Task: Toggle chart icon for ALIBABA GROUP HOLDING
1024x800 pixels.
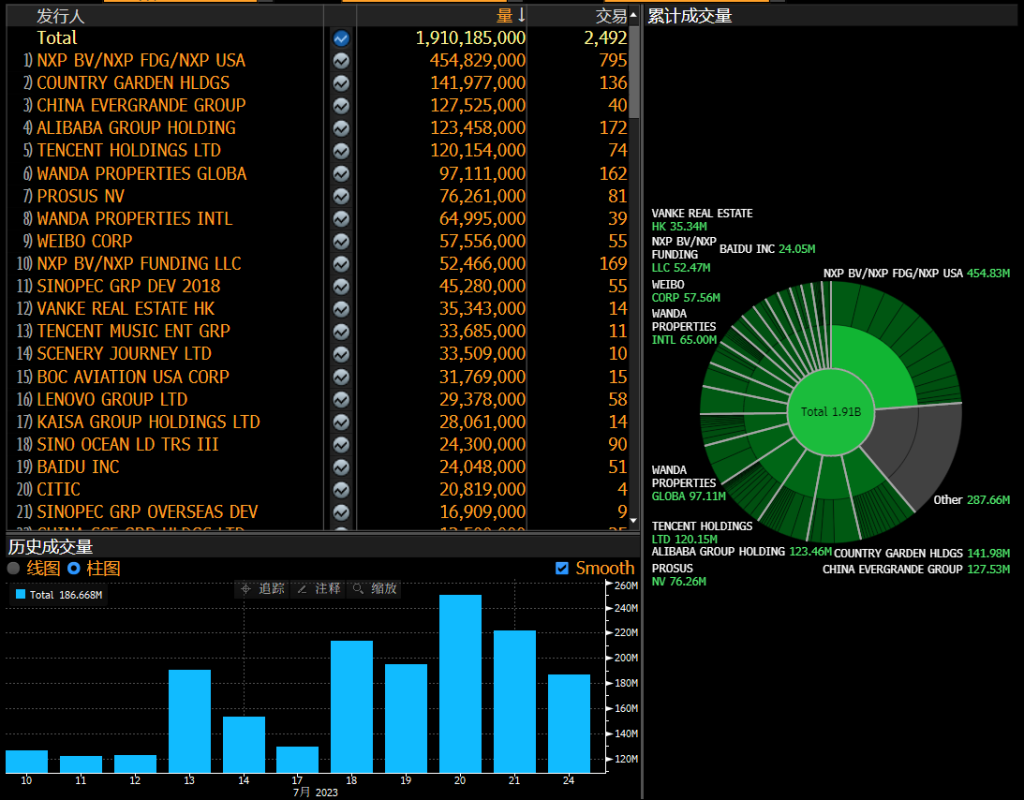Action: (341, 128)
